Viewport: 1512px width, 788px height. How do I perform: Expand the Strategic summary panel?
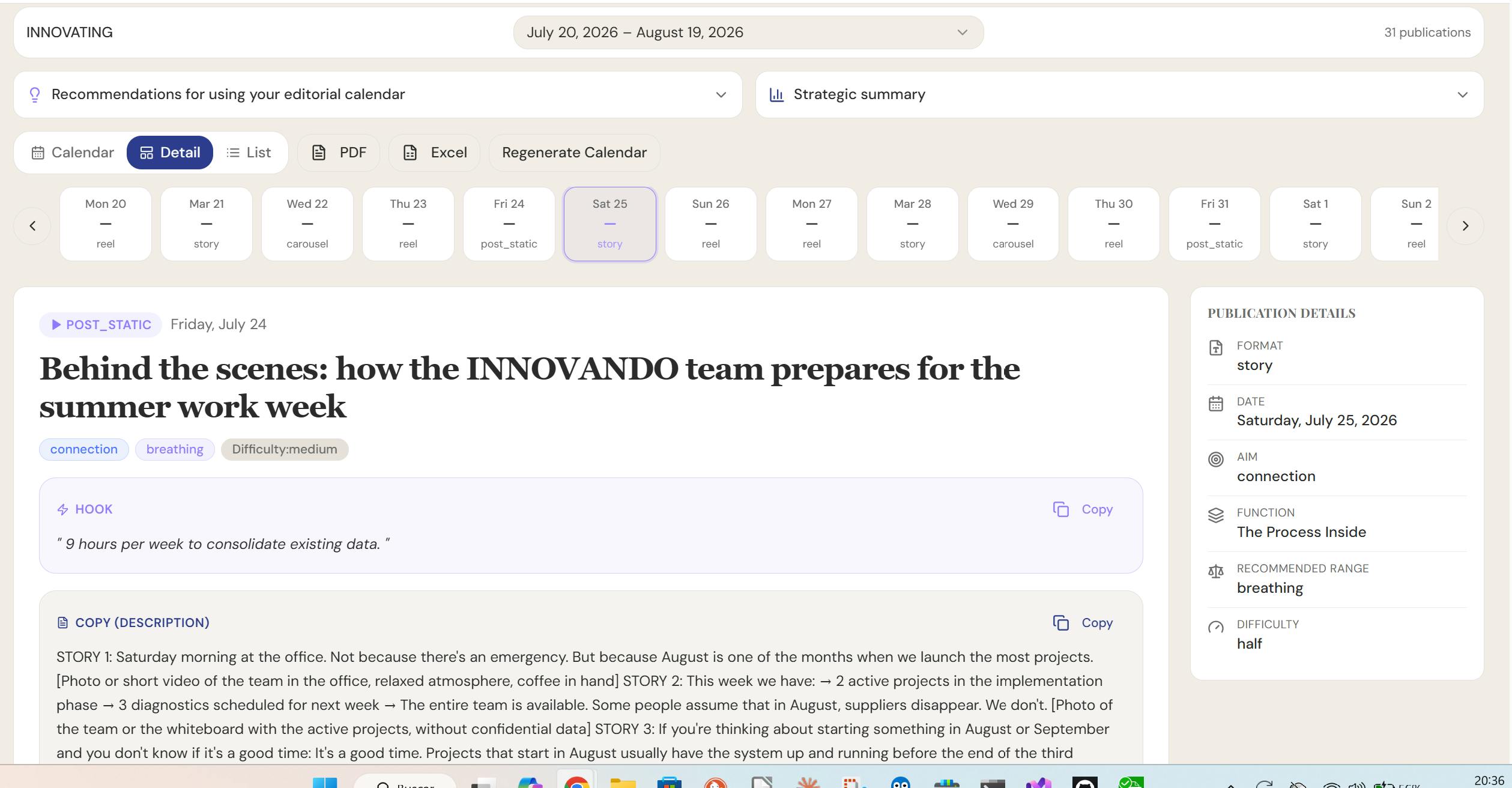(x=1119, y=94)
